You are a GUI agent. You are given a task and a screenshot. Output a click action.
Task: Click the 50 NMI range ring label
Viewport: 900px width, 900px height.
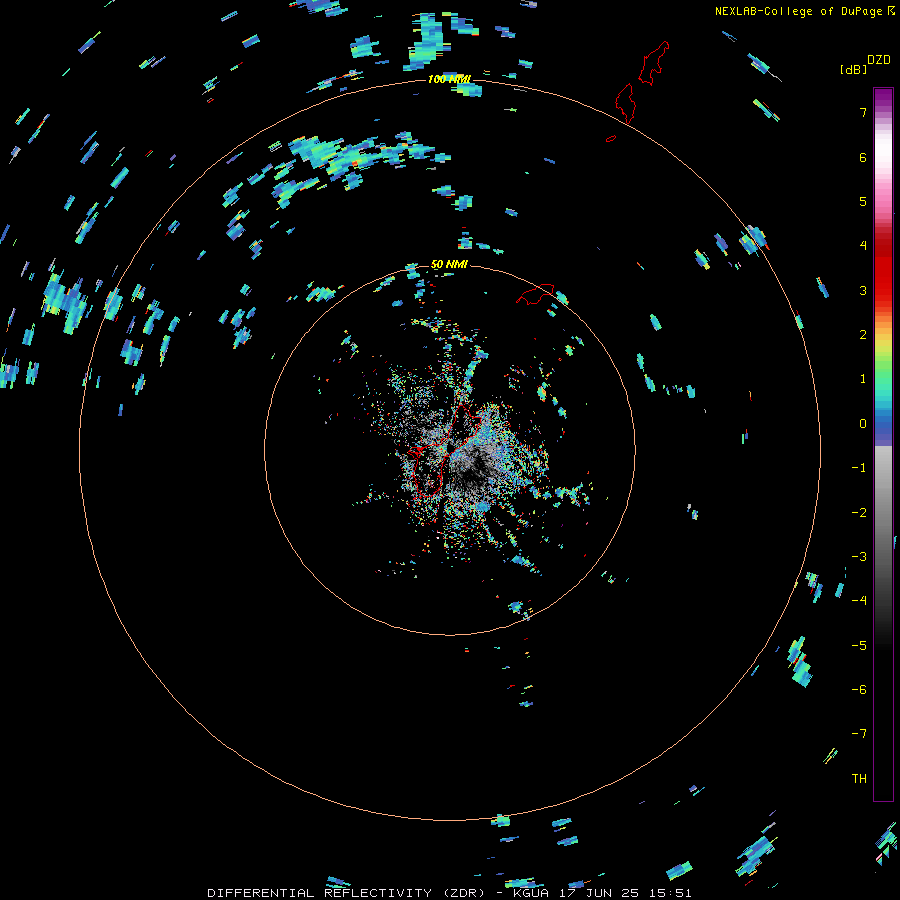tap(449, 264)
